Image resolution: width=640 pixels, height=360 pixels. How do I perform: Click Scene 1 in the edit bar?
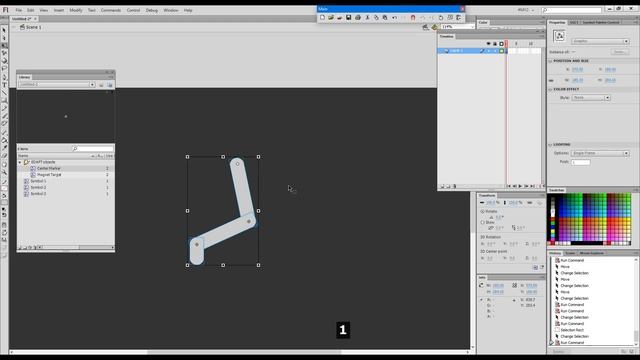[x=33, y=27]
